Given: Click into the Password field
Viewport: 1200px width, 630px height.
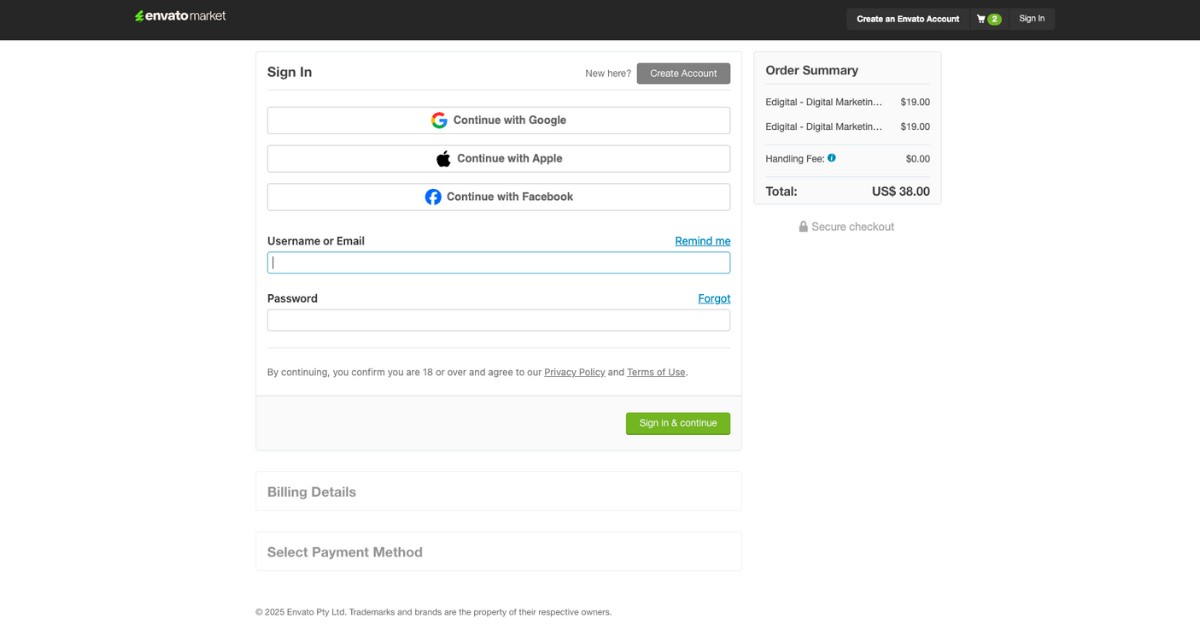Looking at the screenshot, I should point(498,320).
